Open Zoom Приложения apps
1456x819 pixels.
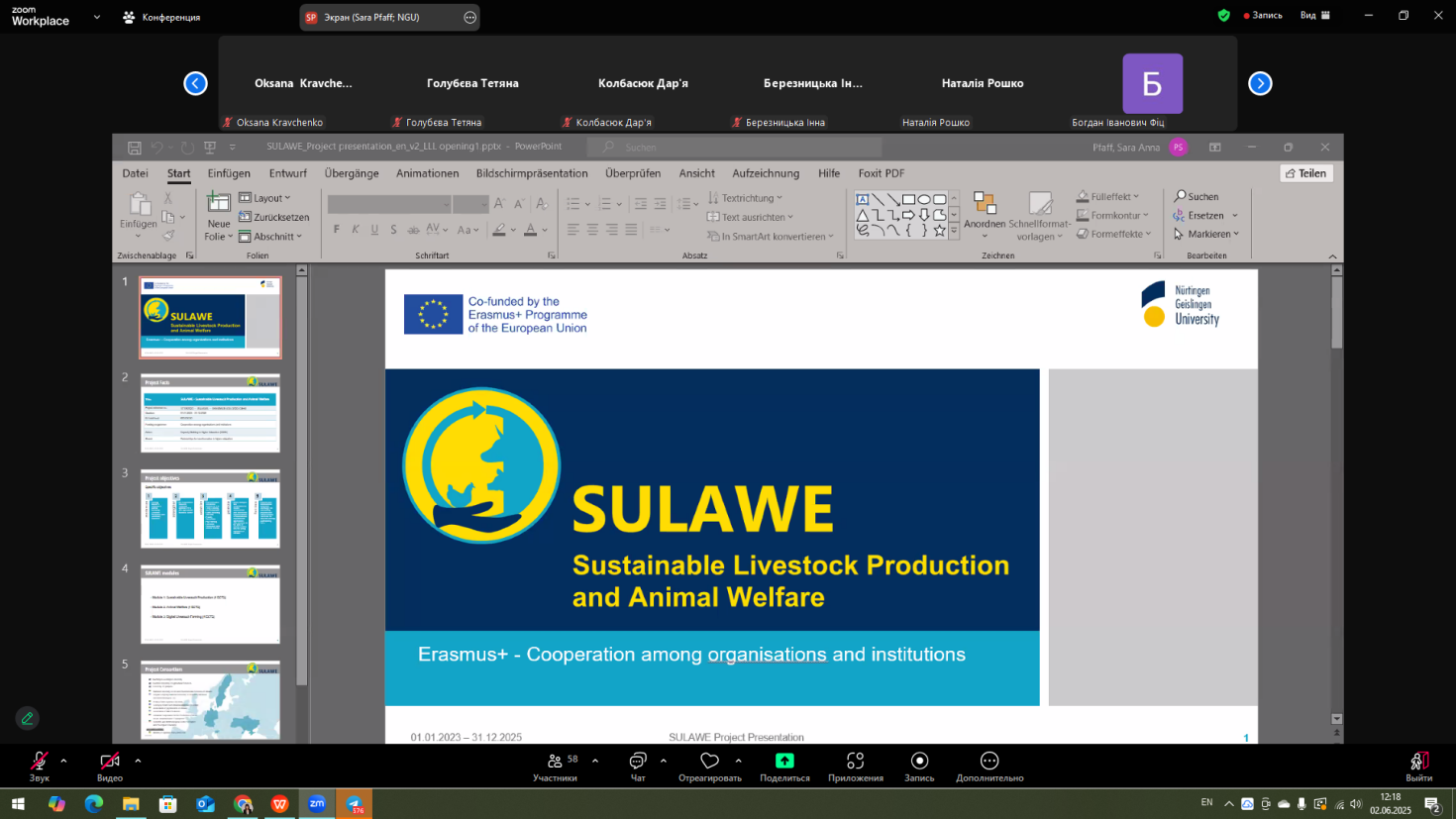click(x=856, y=767)
